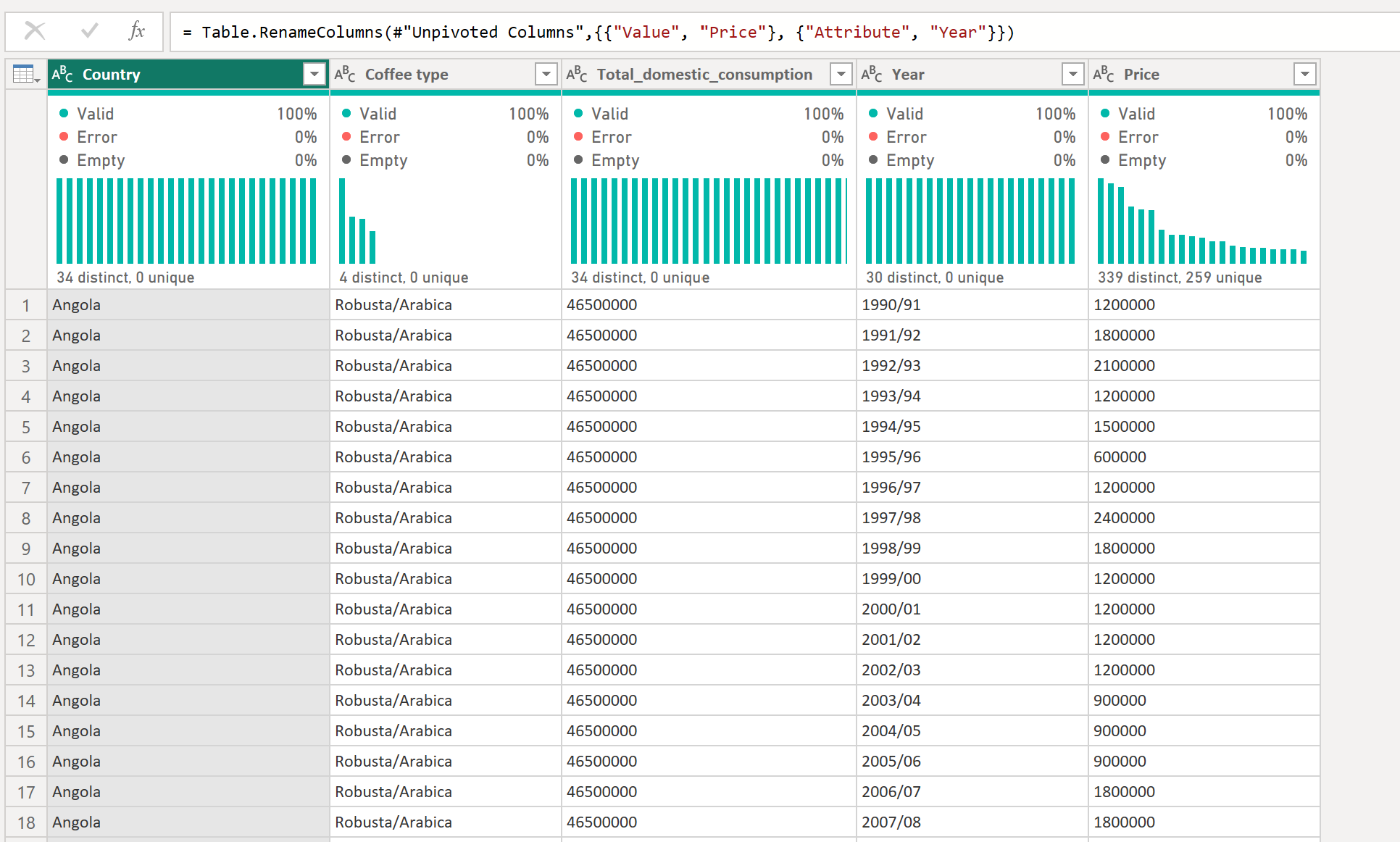Screen dimensions: 1400x842
Task: Select row number 6
Action: pos(26,457)
